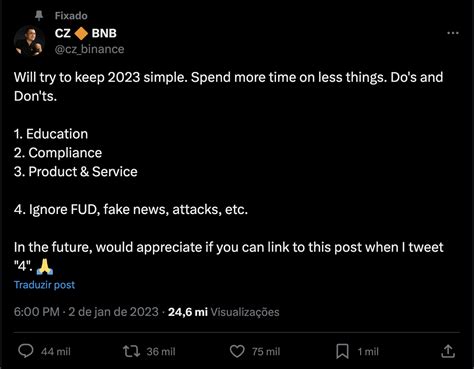Click the orange BNB diamond badge
This screenshot has width=474, height=369.
point(81,33)
